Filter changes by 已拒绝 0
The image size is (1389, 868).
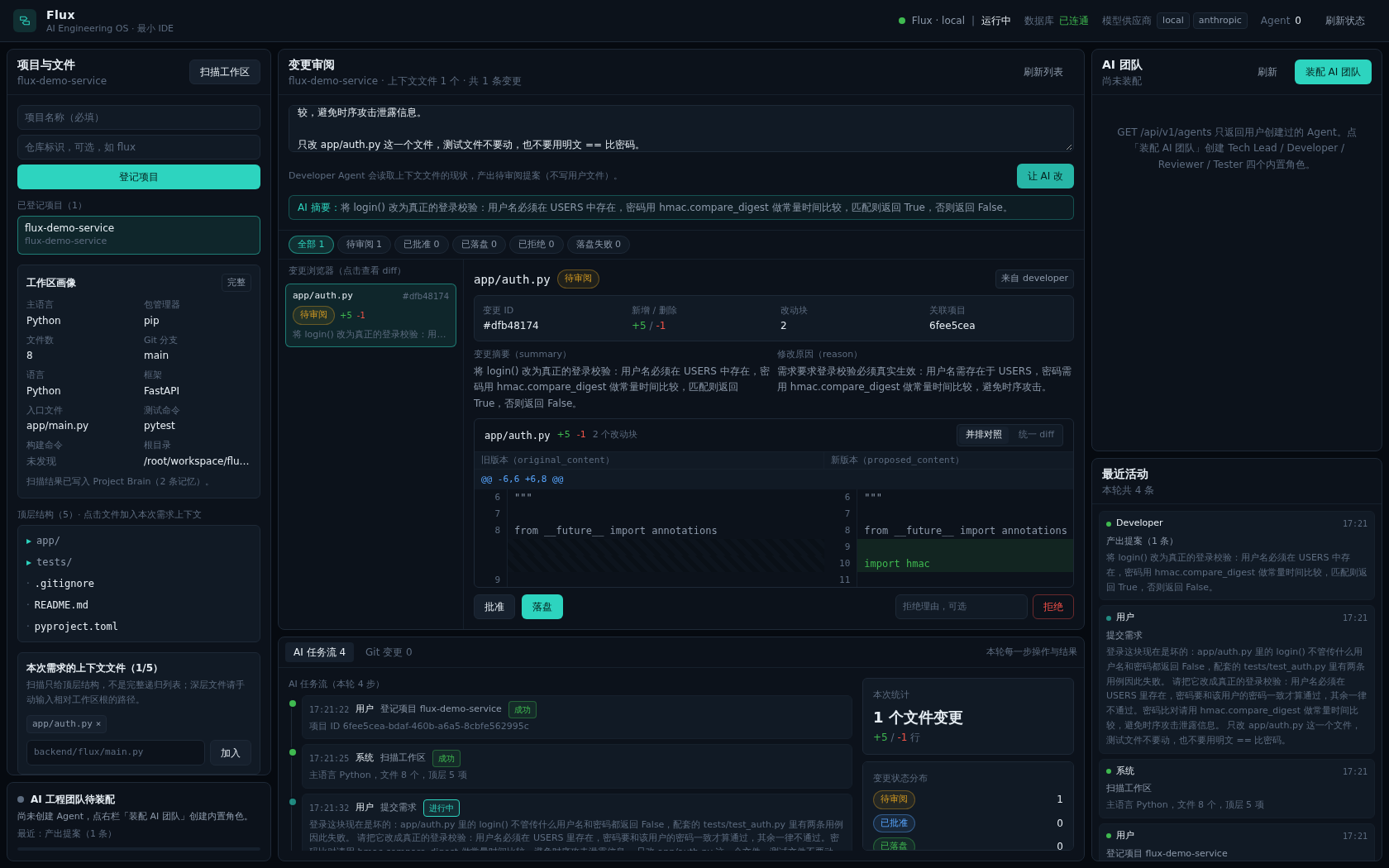click(x=537, y=245)
